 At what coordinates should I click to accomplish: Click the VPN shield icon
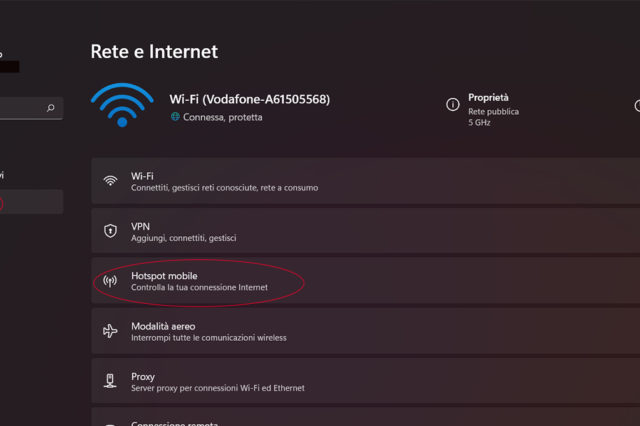point(110,232)
